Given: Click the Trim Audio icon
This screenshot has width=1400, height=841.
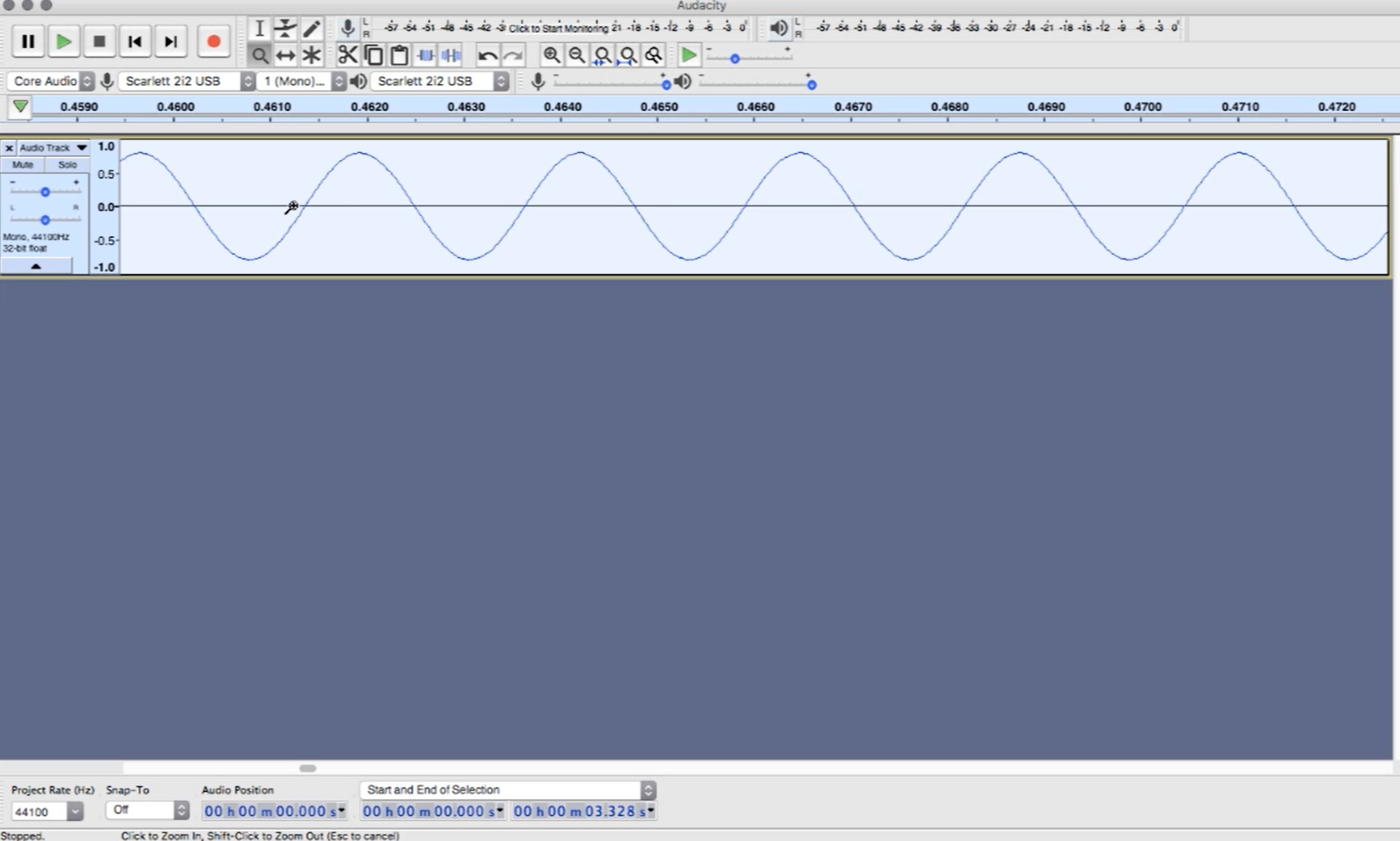Looking at the screenshot, I should pyautogui.click(x=425, y=54).
